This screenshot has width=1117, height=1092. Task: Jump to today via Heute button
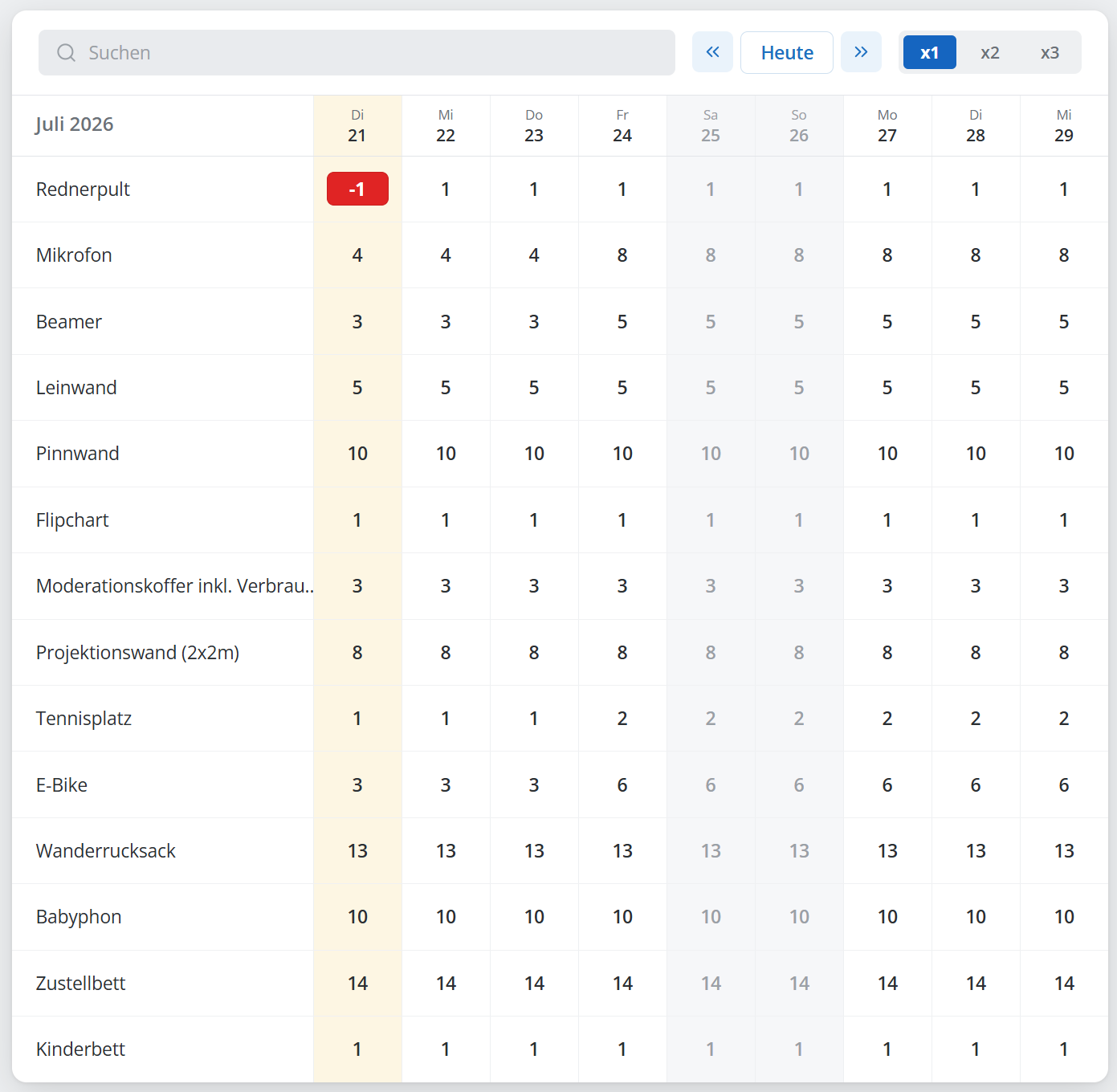pyautogui.click(x=787, y=52)
